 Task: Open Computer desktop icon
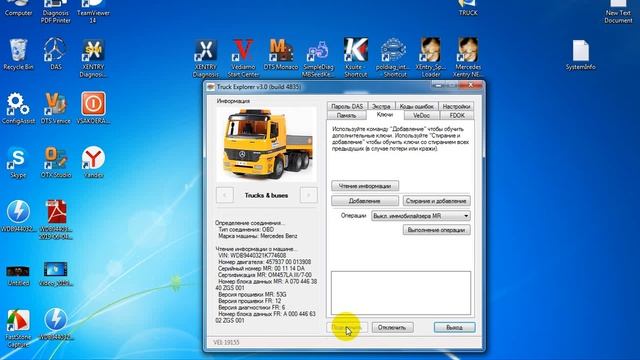click(x=18, y=8)
